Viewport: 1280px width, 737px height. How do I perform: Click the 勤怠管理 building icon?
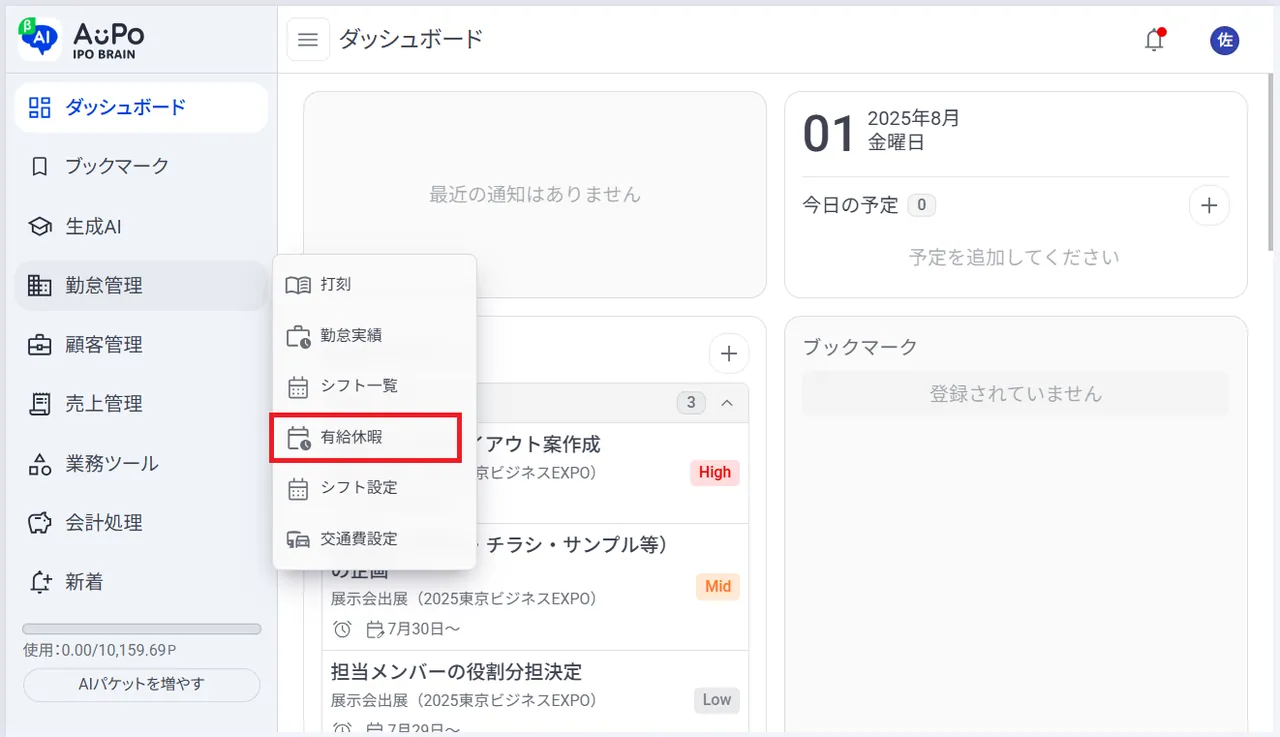tap(39, 285)
